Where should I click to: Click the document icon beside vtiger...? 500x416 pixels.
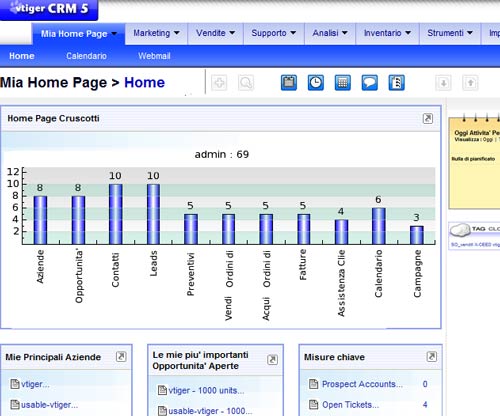pyautogui.click(x=15, y=384)
